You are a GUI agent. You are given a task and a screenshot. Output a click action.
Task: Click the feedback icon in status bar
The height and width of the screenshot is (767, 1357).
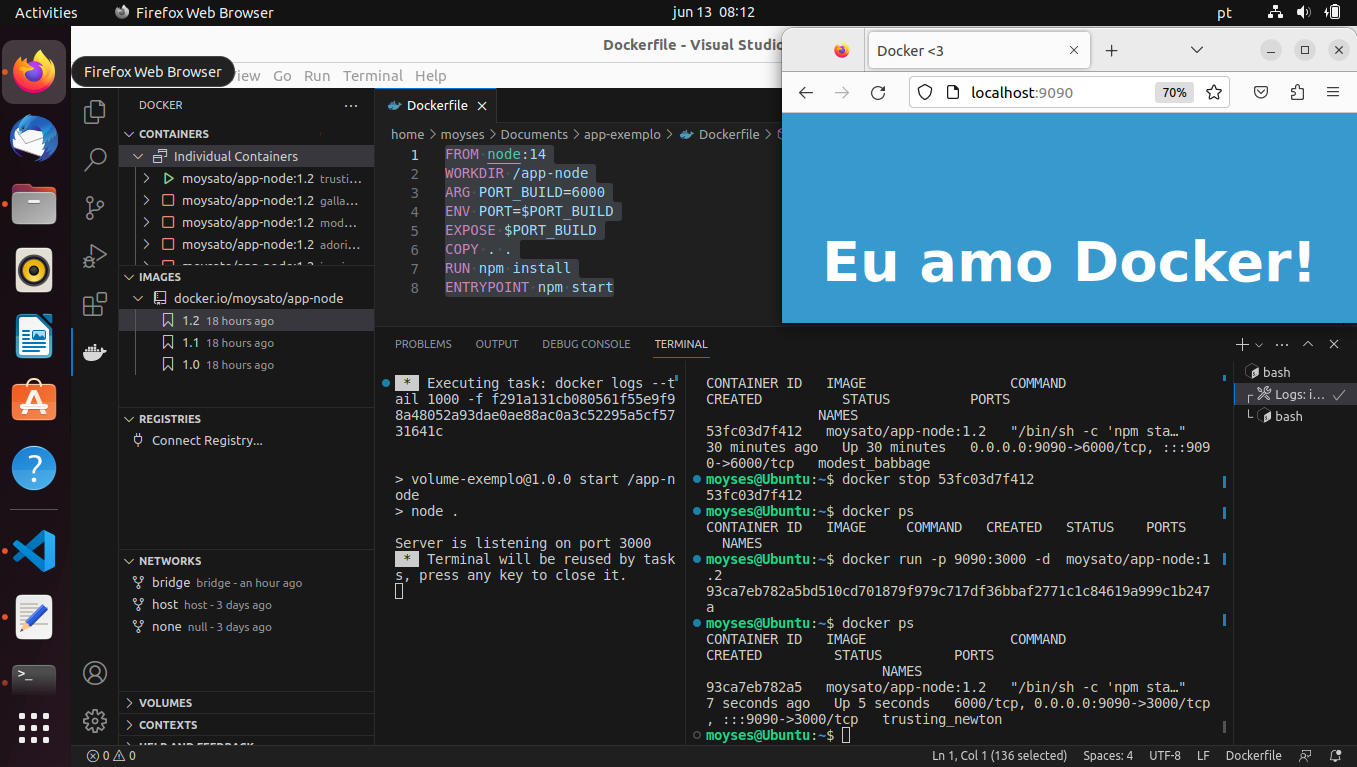click(x=1305, y=756)
